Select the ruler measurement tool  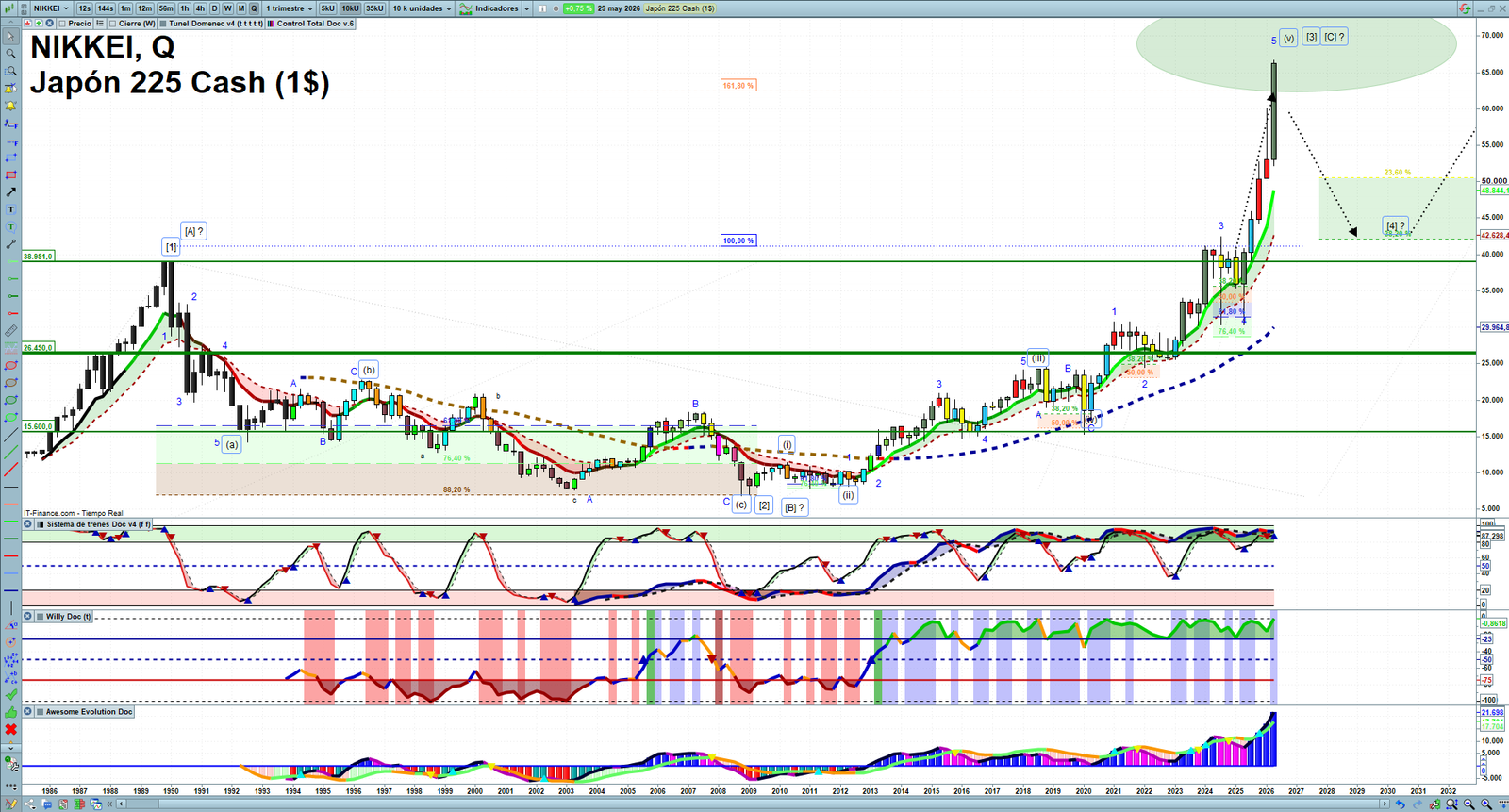pyautogui.click(x=10, y=331)
